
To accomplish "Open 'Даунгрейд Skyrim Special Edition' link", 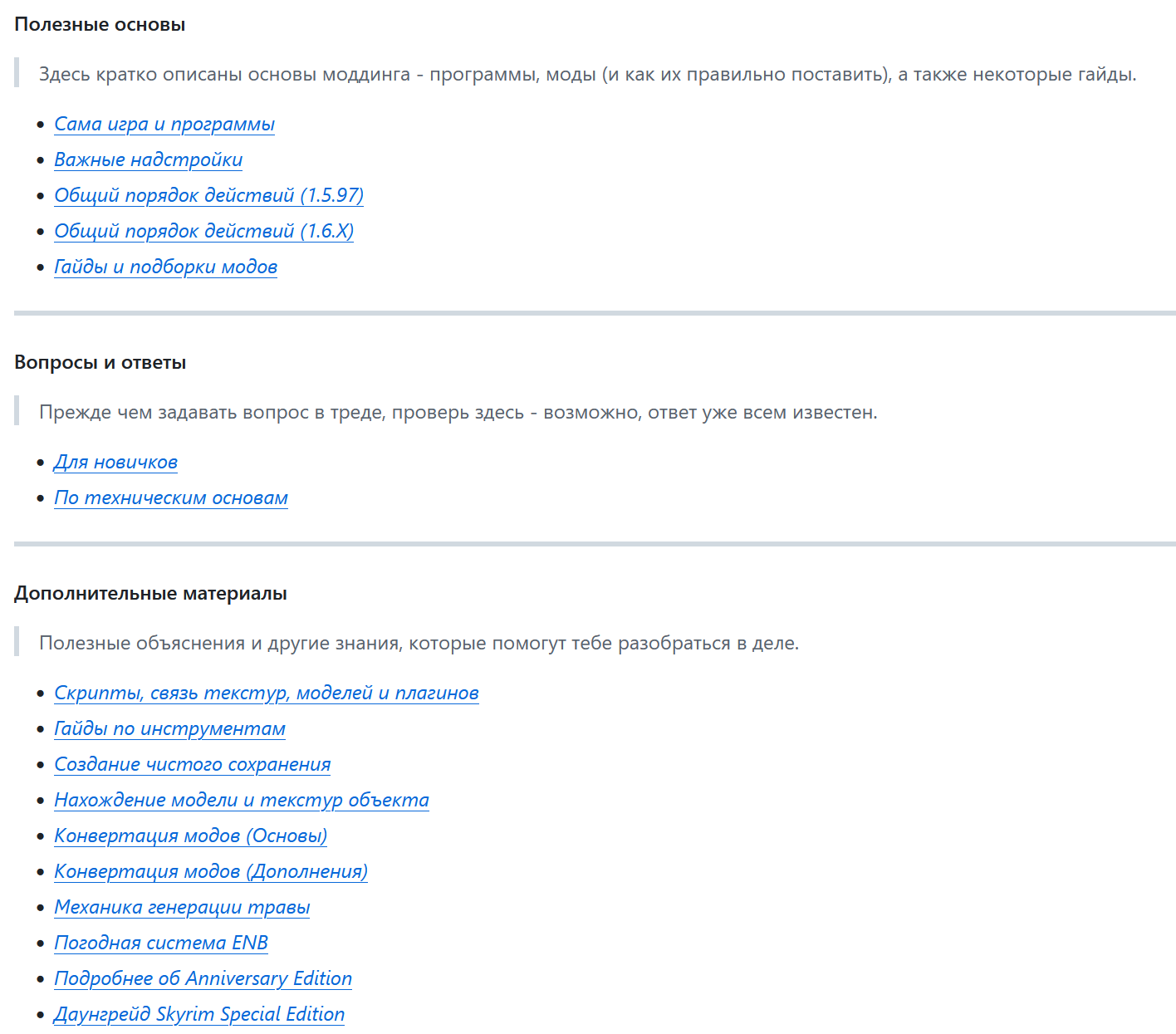I will 198,1015.
